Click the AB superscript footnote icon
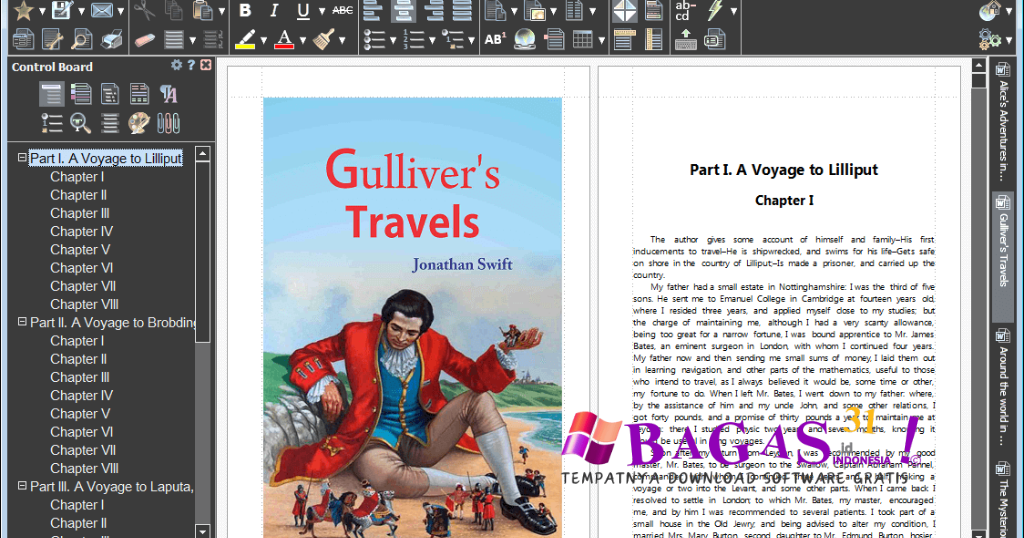 coord(494,40)
